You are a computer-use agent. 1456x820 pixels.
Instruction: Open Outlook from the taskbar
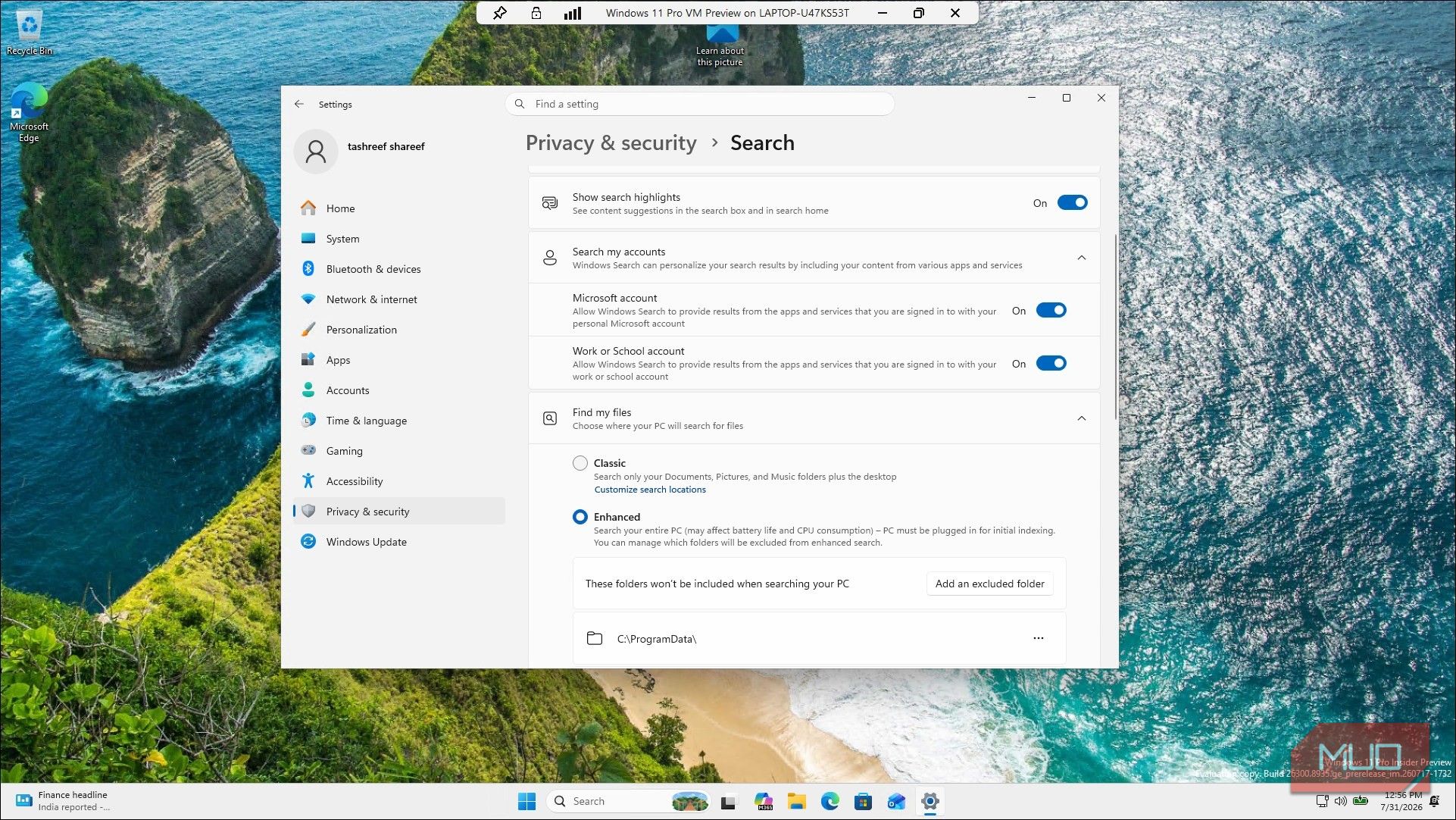click(897, 802)
